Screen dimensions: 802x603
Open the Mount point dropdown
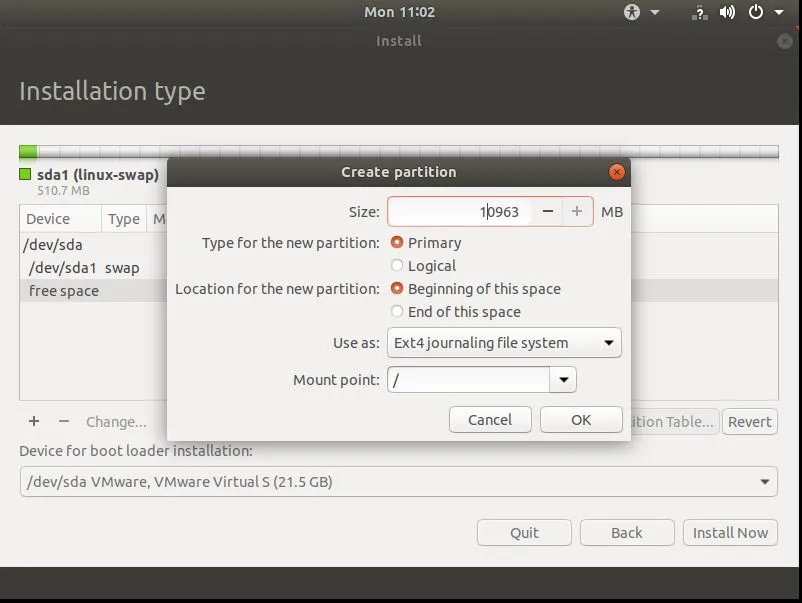click(563, 379)
